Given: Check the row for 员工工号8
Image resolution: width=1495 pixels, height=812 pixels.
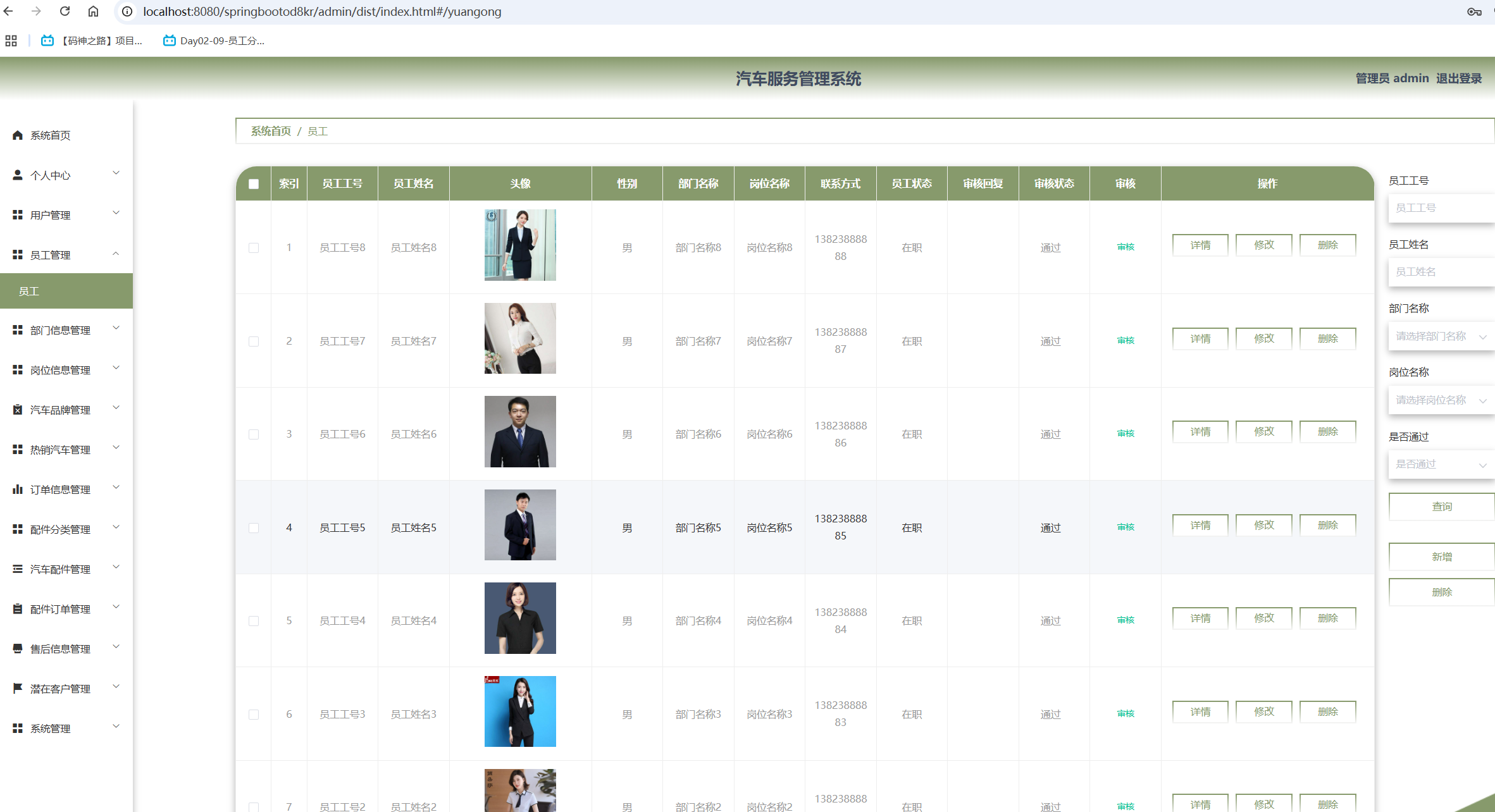Looking at the screenshot, I should pos(254,248).
